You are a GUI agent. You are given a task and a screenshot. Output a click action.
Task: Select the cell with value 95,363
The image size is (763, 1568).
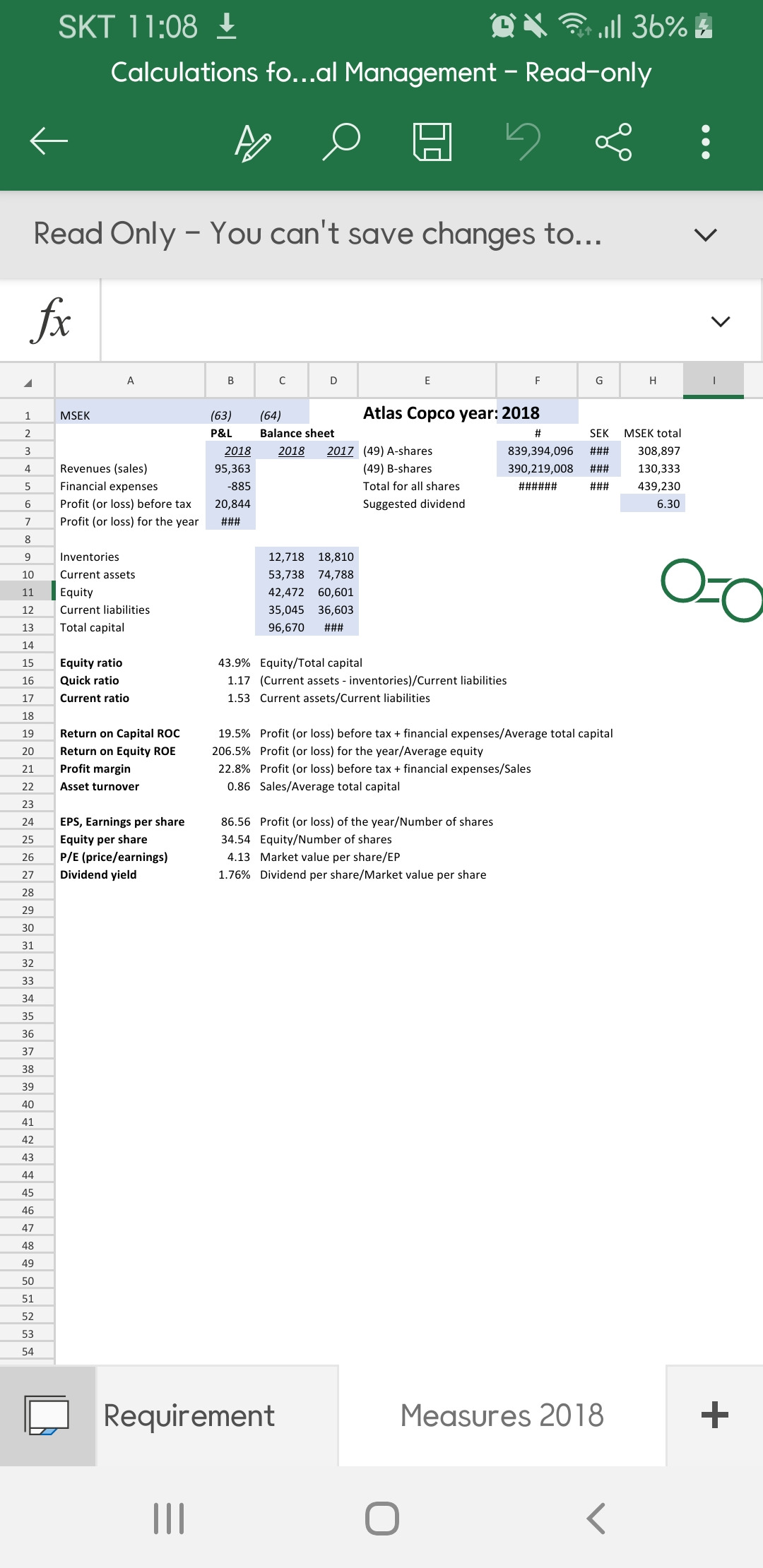230,468
